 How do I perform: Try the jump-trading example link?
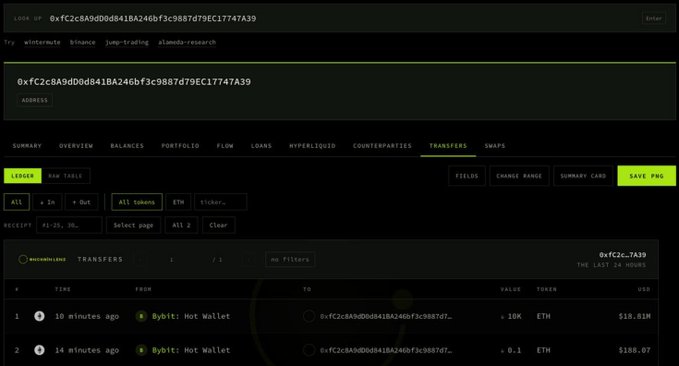point(127,42)
